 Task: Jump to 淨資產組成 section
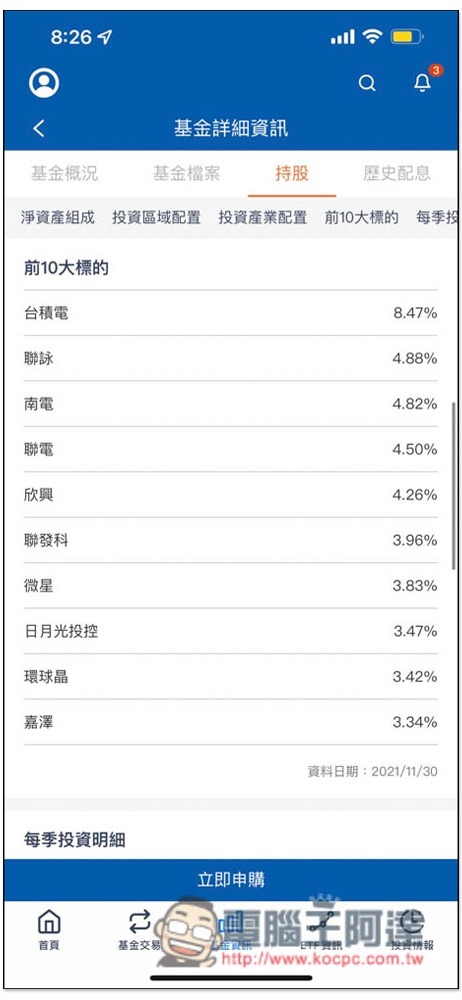point(57,217)
